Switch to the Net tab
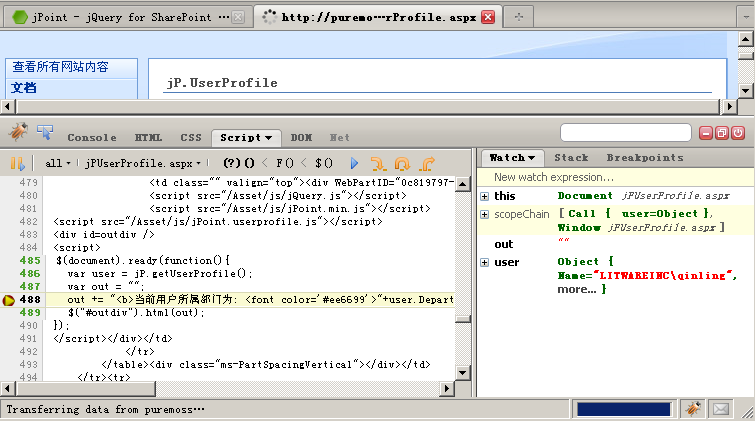The width and height of the screenshot is (755, 421). [340, 138]
